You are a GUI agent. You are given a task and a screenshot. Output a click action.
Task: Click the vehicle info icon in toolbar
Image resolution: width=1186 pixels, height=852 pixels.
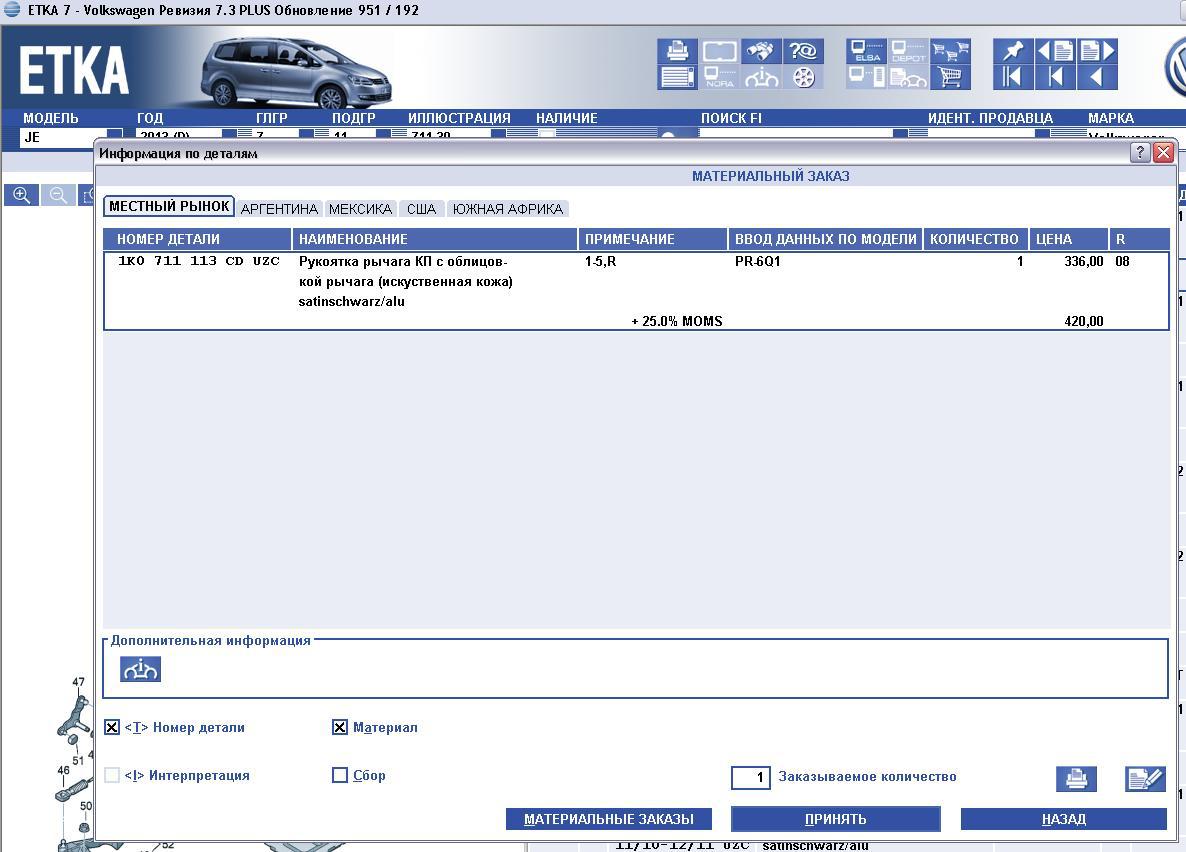point(761,77)
